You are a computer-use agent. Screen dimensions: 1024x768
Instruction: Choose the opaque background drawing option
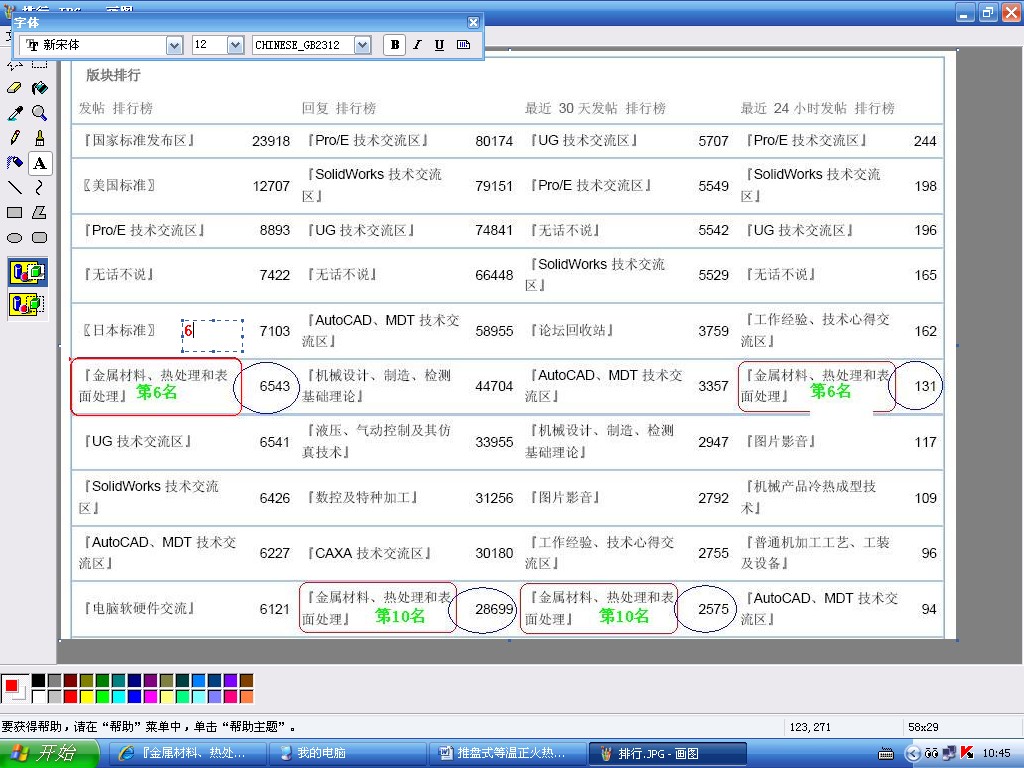point(27,272)
